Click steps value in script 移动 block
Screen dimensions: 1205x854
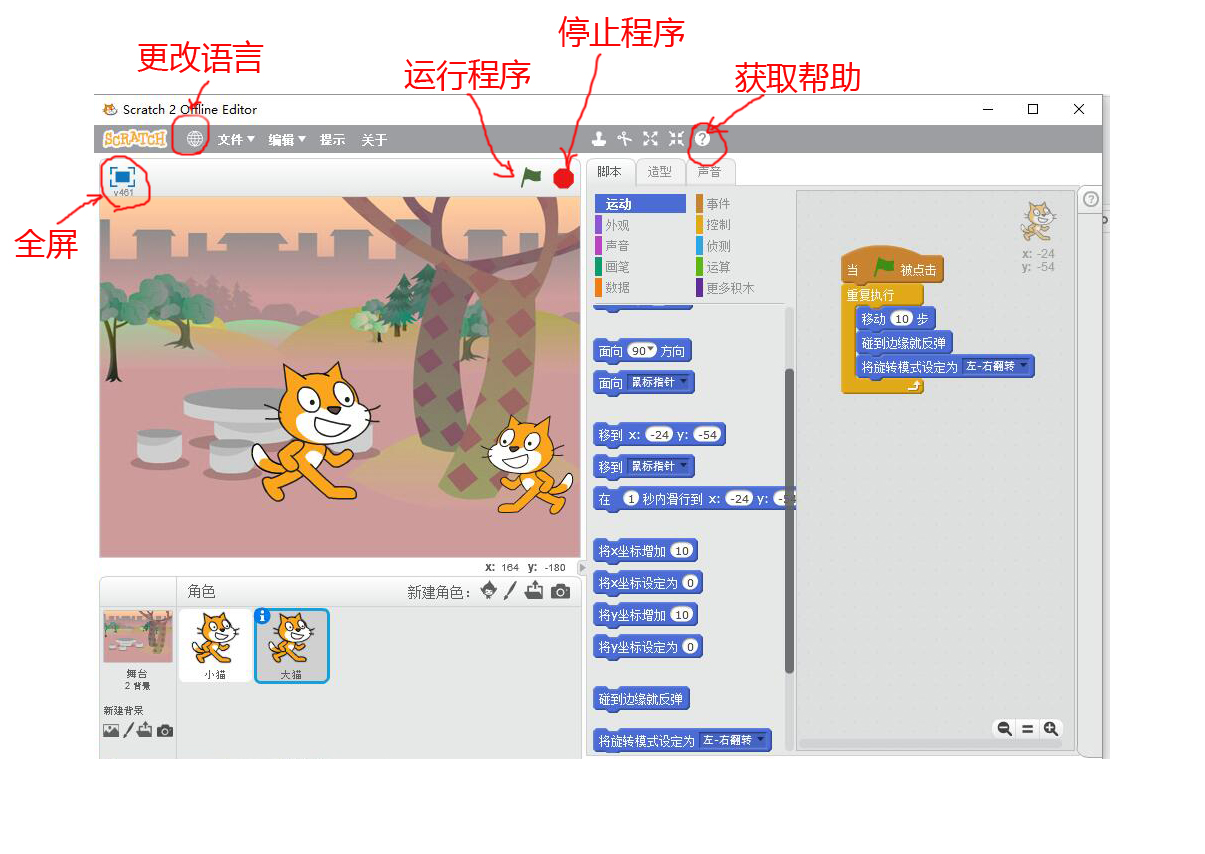pyautogui.click(x=902, y=318)
